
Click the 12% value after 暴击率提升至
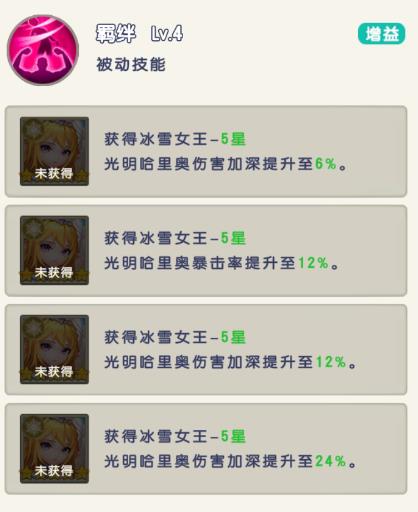click(313, 263)
